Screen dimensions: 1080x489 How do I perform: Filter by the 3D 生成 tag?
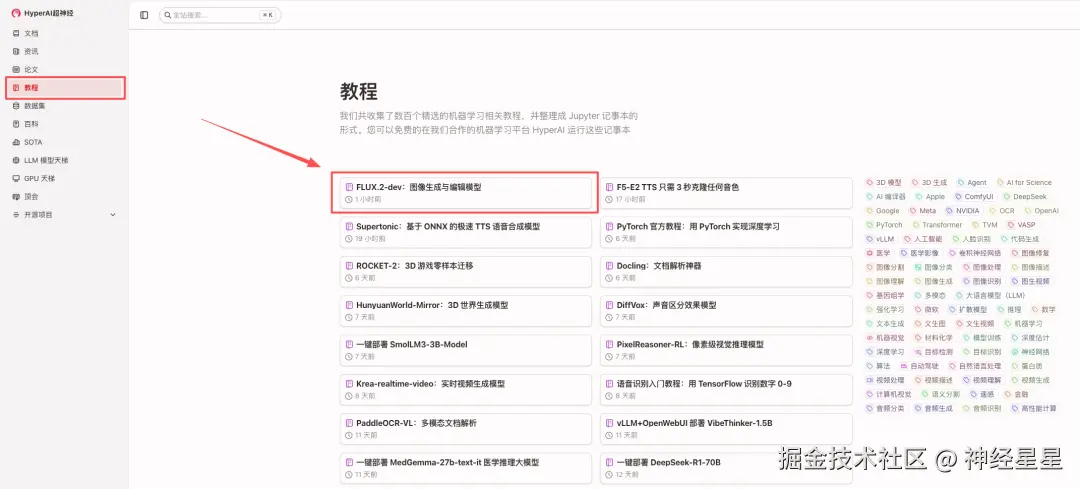(x=929, y=183)
